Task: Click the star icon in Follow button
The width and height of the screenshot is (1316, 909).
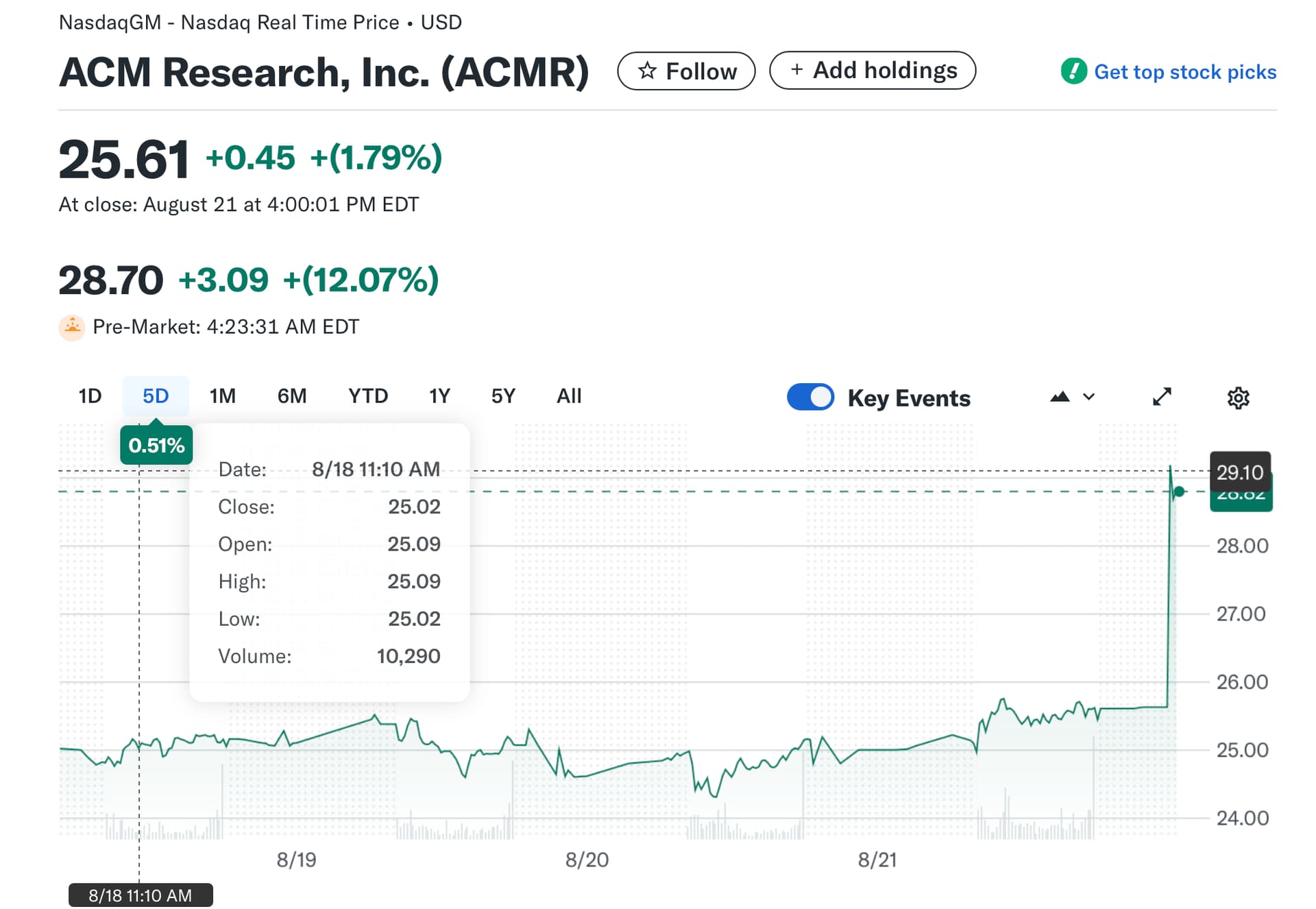Action: [x=647, y=71]
